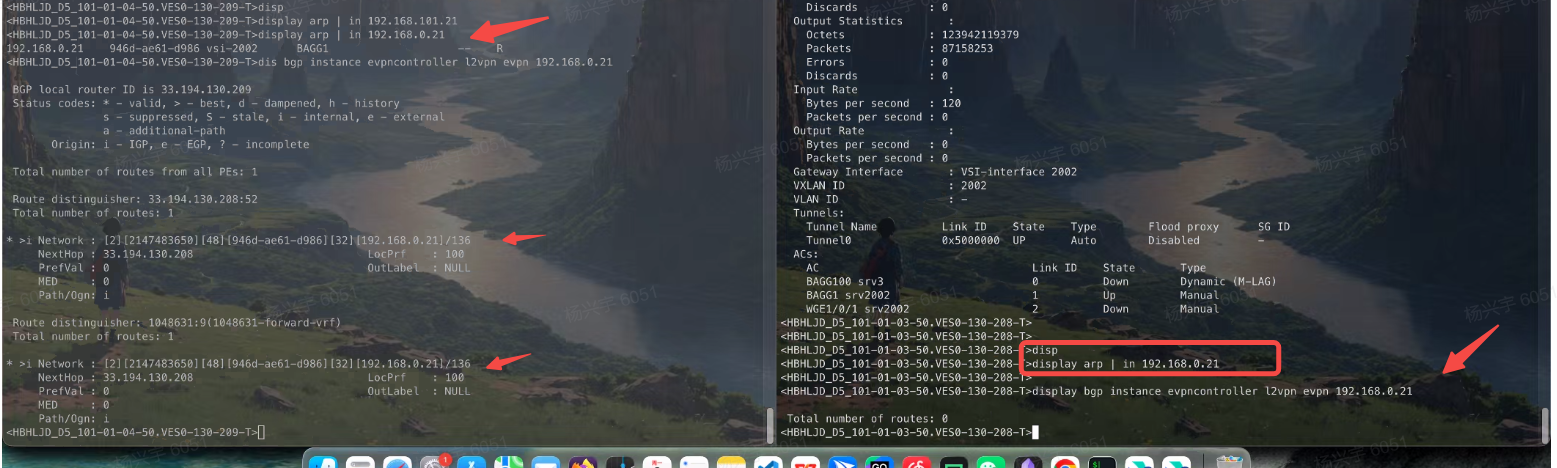Open Google Chrome from the dock

pyautogui.click(x=1065, y=463)
